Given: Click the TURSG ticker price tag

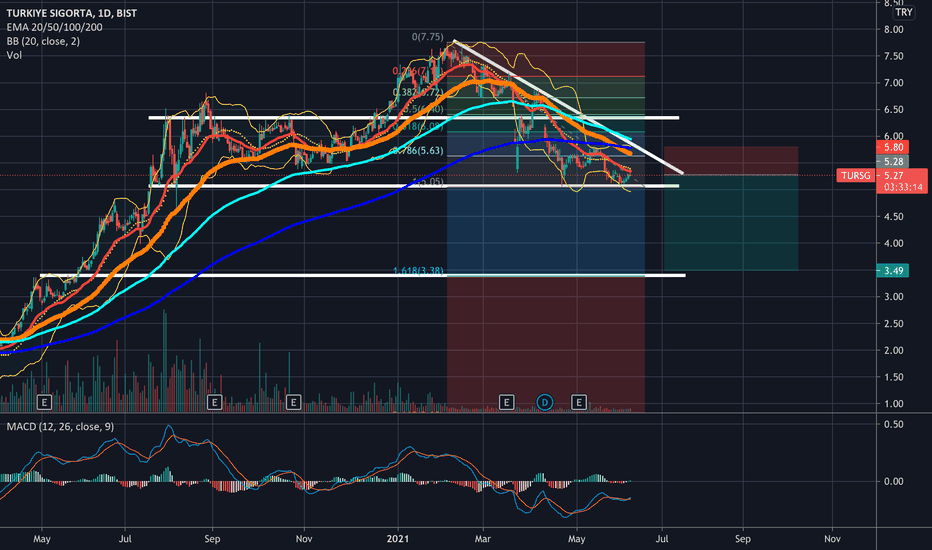Looking at the screenshot, I should (x=855, y=175).
